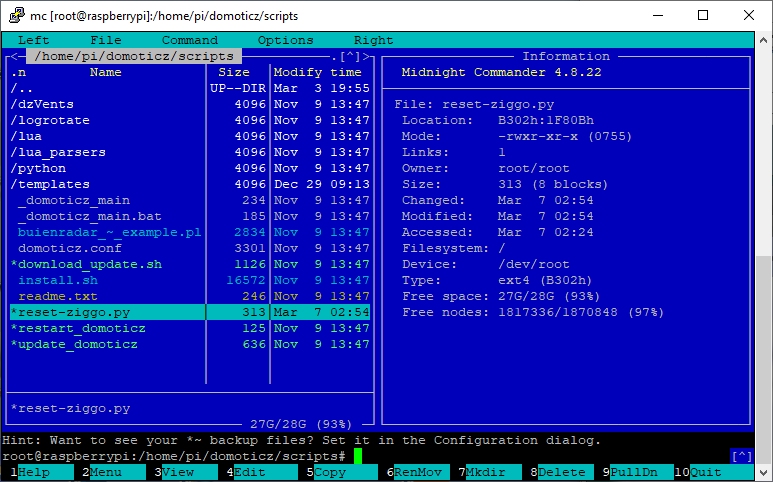This screenshot has height=482, width=773.
Task: Sort by the Size column header
Action: [x=234, y=72]
